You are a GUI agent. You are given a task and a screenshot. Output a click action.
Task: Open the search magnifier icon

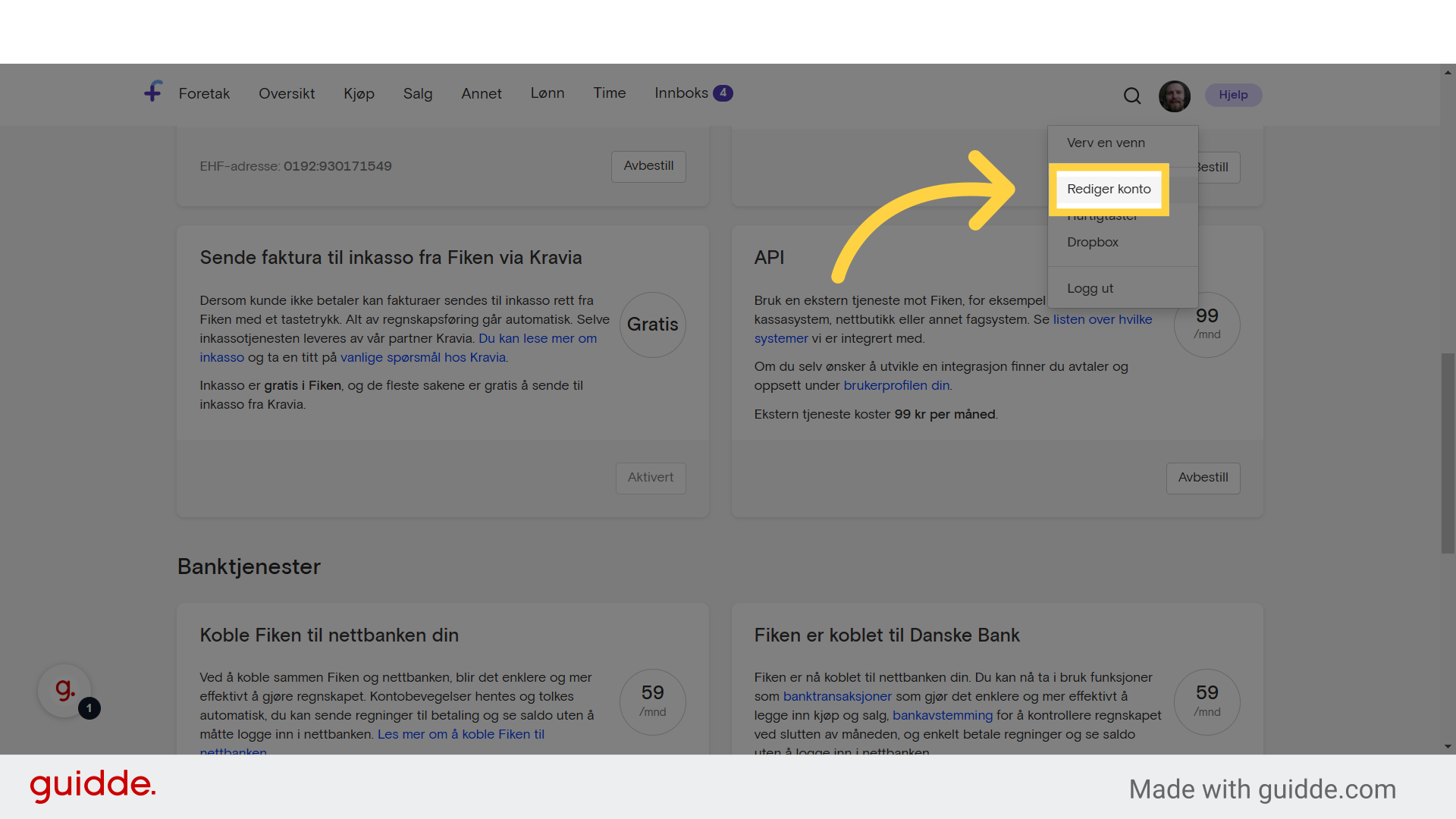[x=1132, y=96]
